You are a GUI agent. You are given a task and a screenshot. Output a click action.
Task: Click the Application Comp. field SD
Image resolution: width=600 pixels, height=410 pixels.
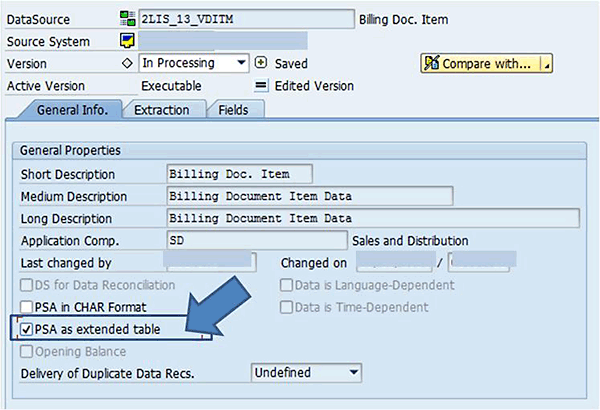257,240
